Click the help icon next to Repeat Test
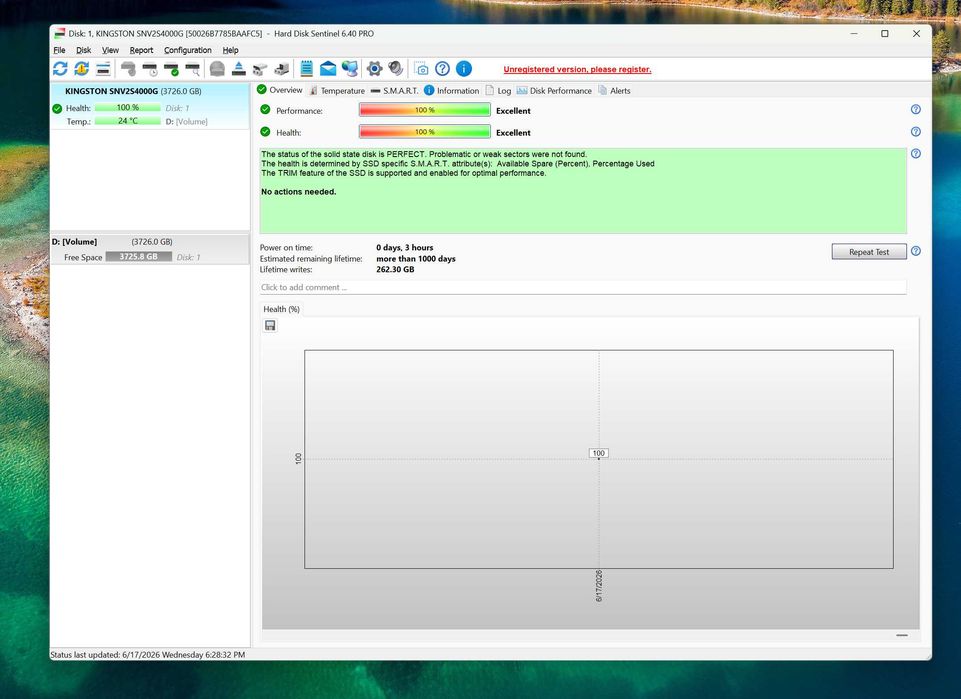The width and height of the screenshot is (961, 699). tap(916, 251)
